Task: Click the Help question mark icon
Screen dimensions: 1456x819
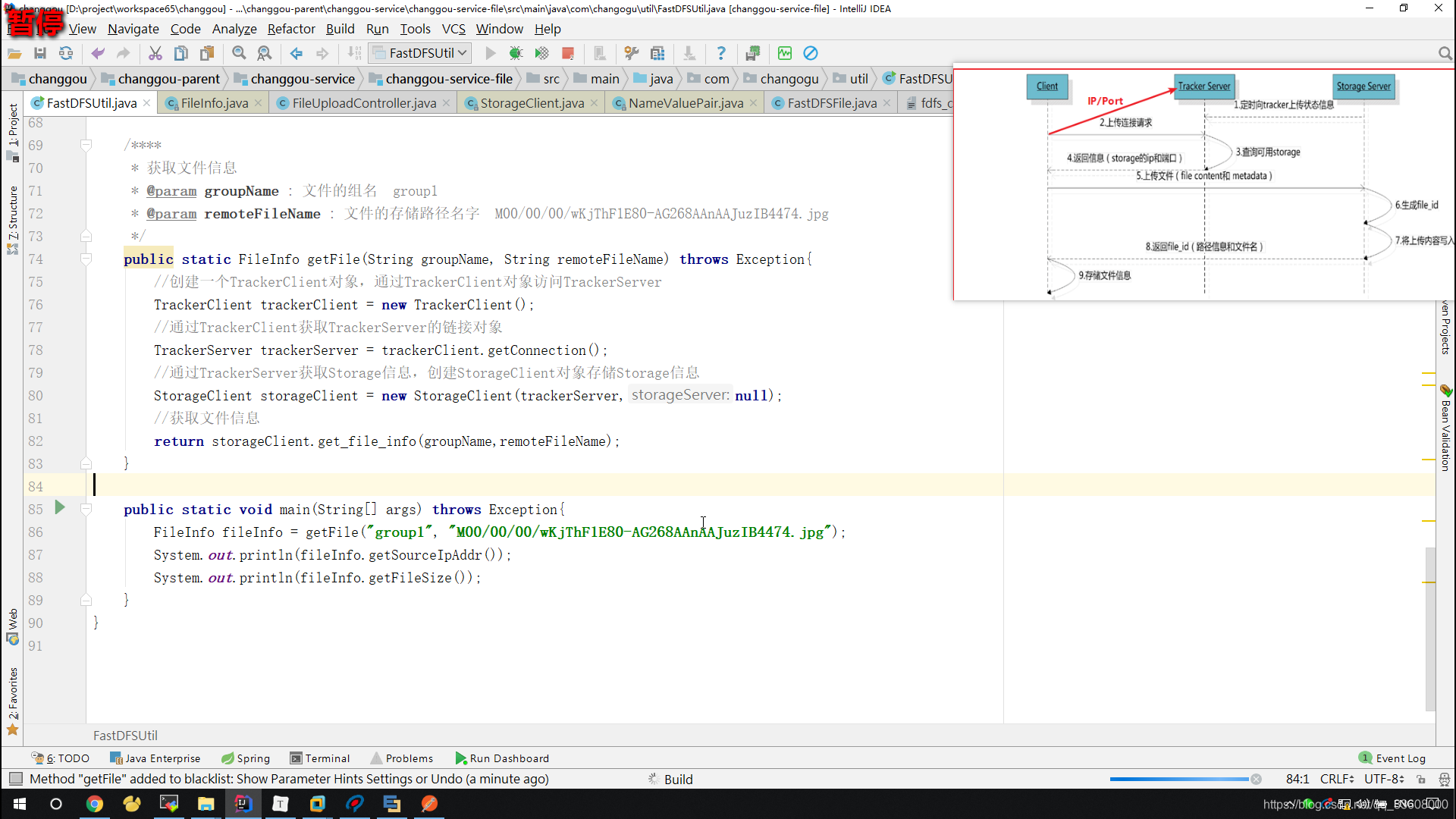Action: pyautogui.click(x=721, y=53)
